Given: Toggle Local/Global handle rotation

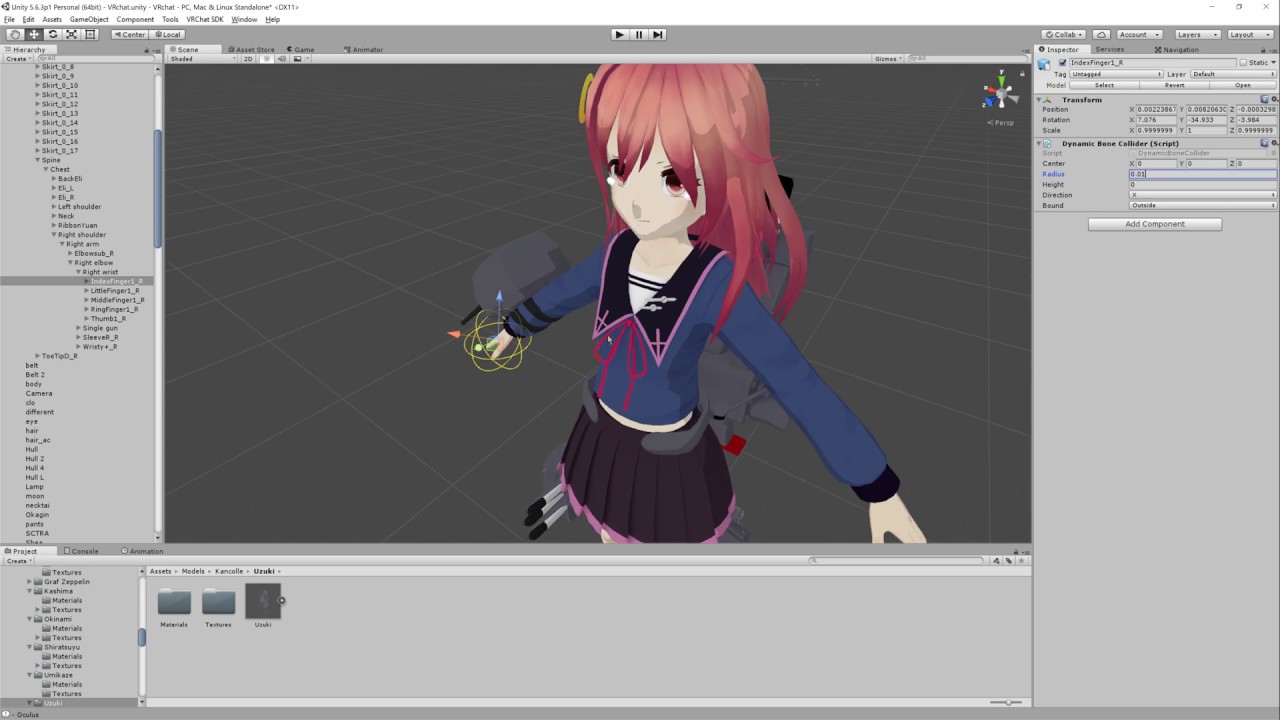Looking at the screenshot, I should tap(166, 34).
